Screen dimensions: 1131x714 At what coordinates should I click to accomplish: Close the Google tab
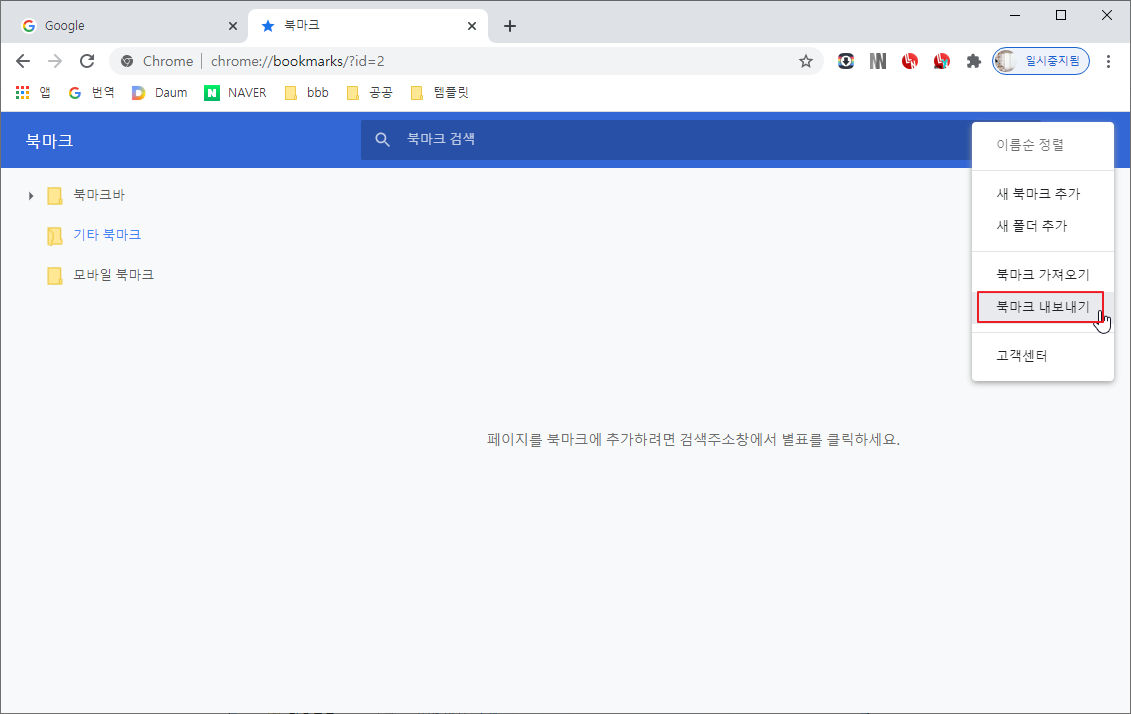click(x=232, y=26)
